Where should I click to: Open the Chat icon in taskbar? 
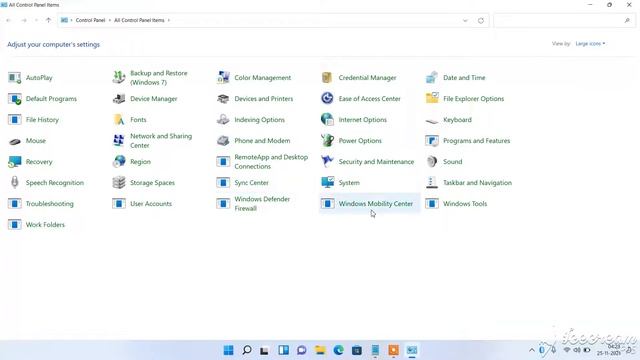(302, 350)
